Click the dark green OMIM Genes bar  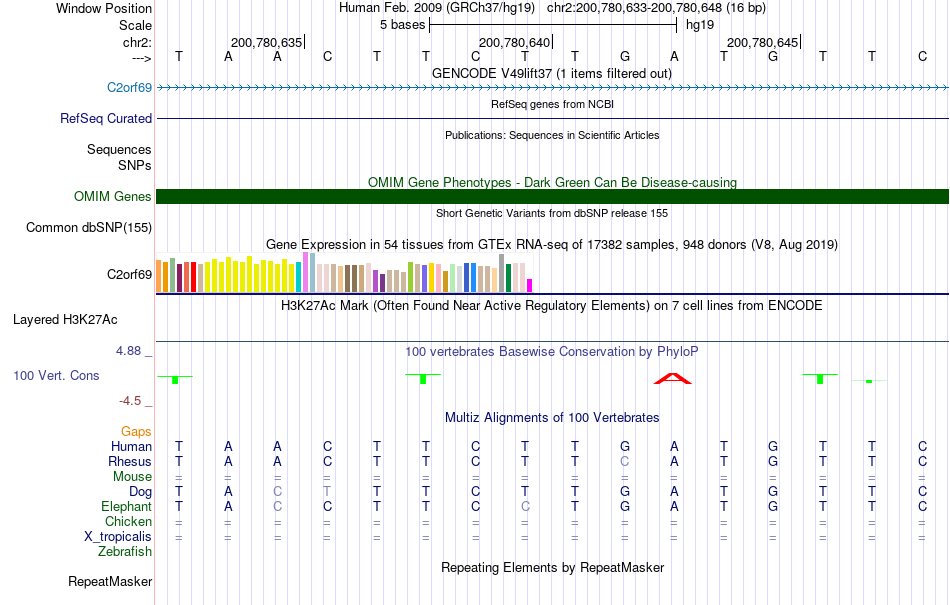click(x=552, y=196)
